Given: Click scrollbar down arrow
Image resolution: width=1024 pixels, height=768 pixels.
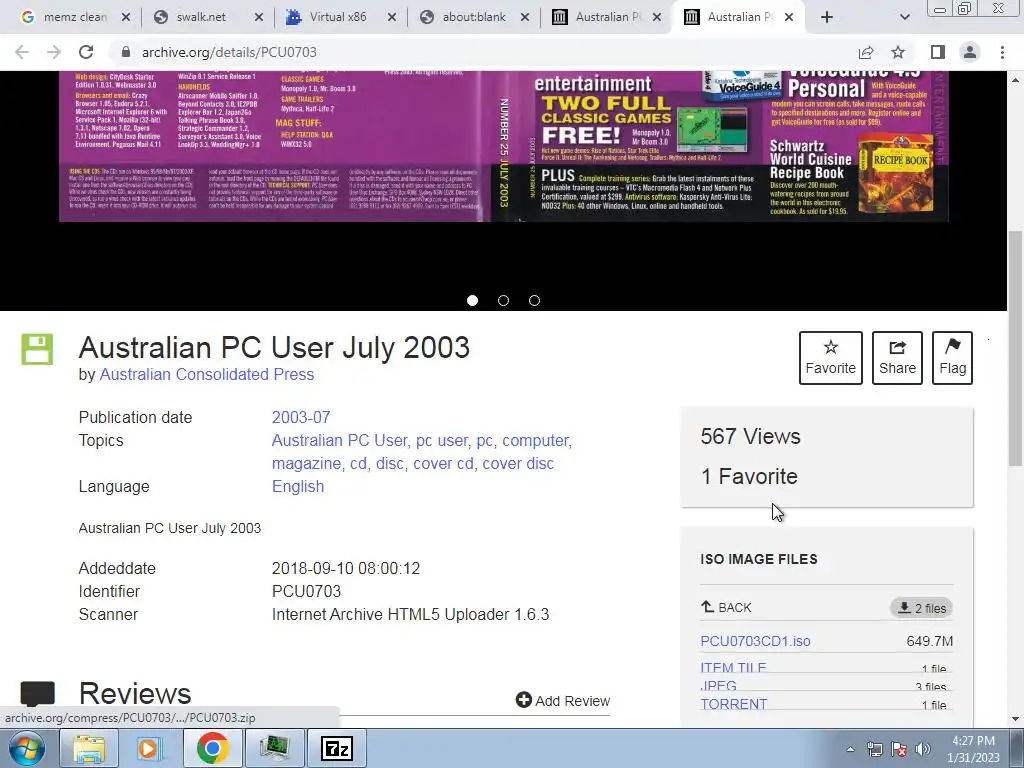Looking at the screenshot, I should click(x=1015, y=720).
